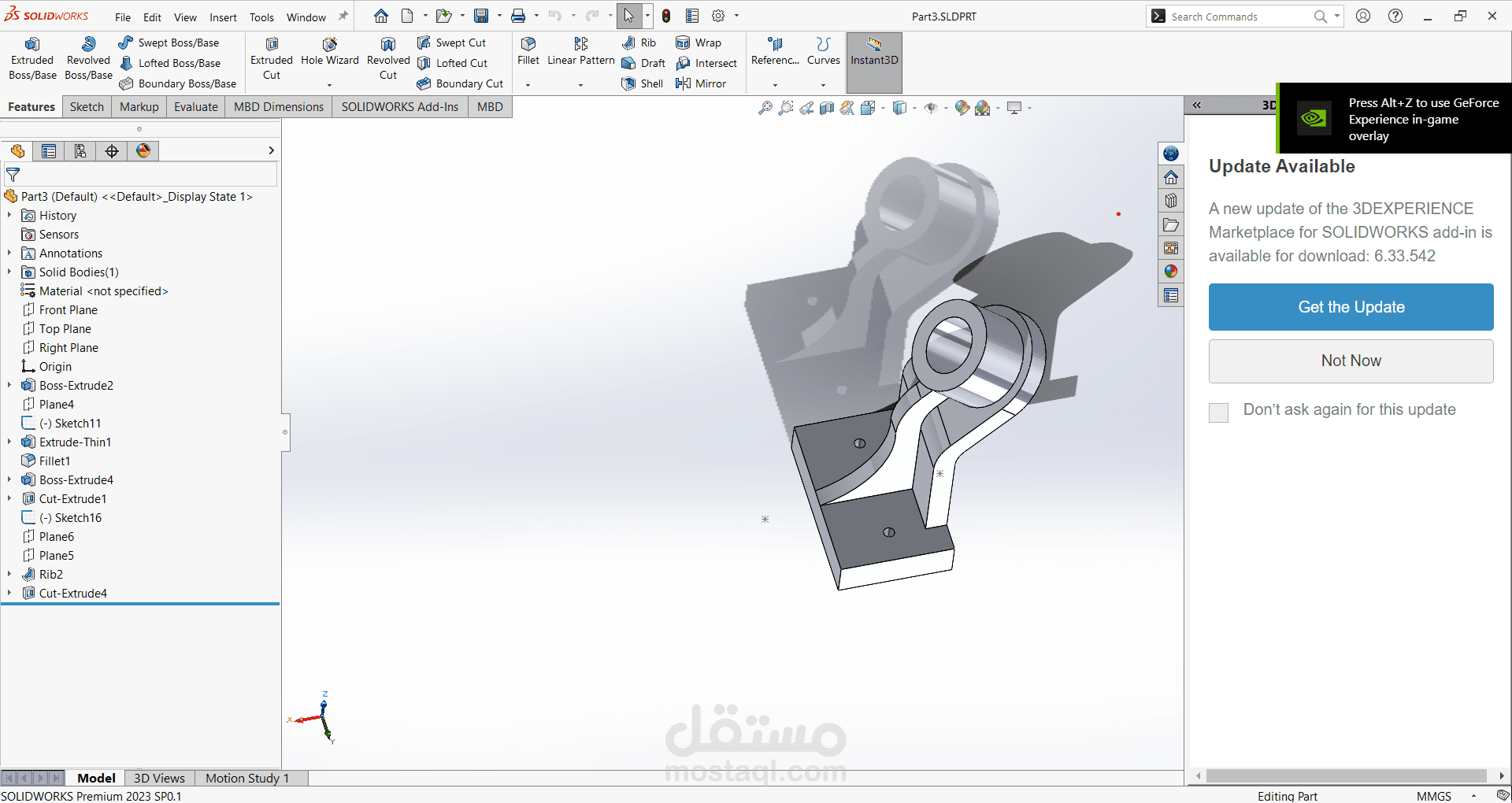Image resolution: width=1512 pixels, height=803 pixels.
Task: Open the Help question mark button
Action: pos(1395,16)
